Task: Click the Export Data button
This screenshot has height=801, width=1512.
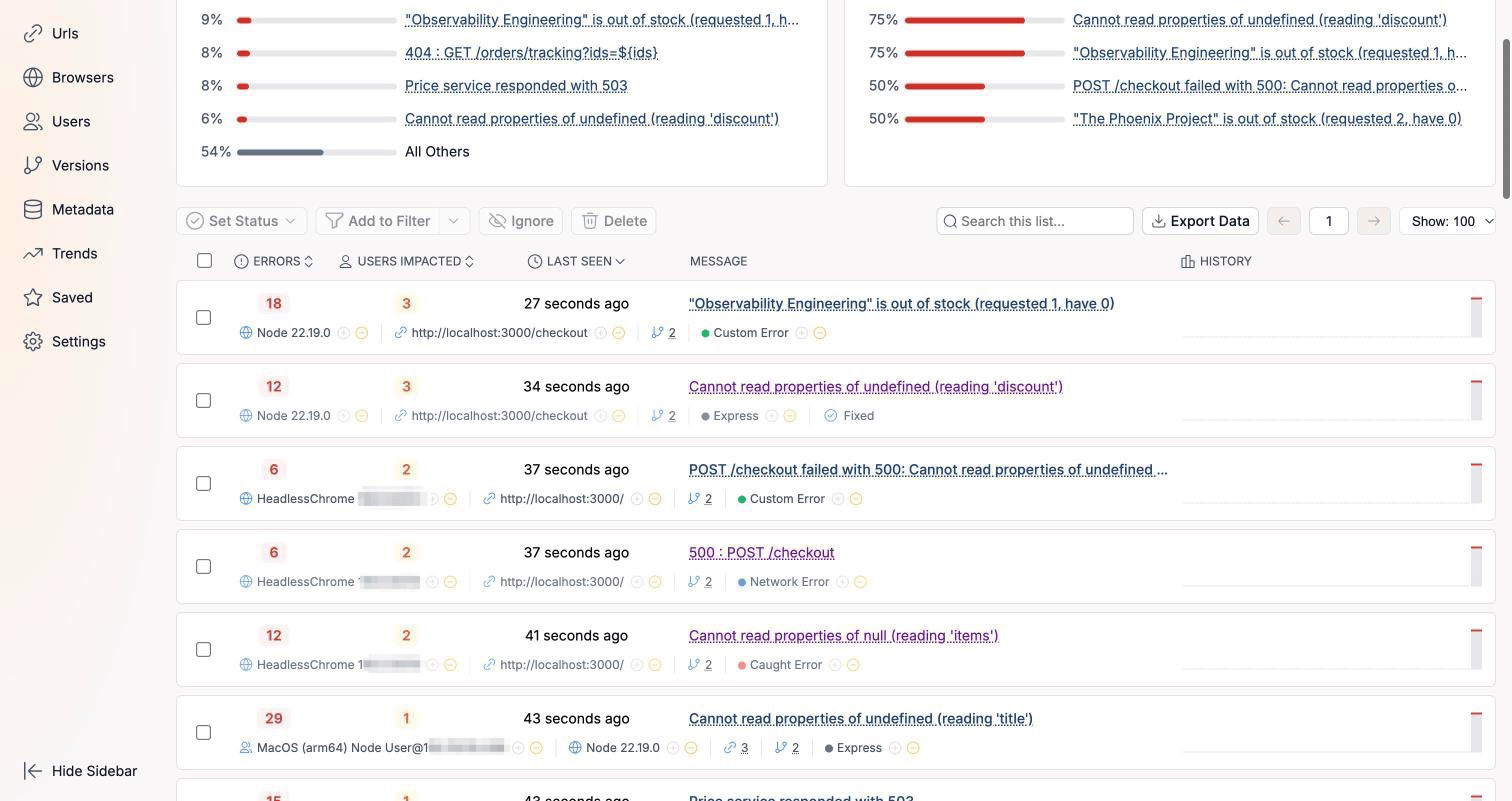Action: pyautogui.click(x=1200, y=221)
